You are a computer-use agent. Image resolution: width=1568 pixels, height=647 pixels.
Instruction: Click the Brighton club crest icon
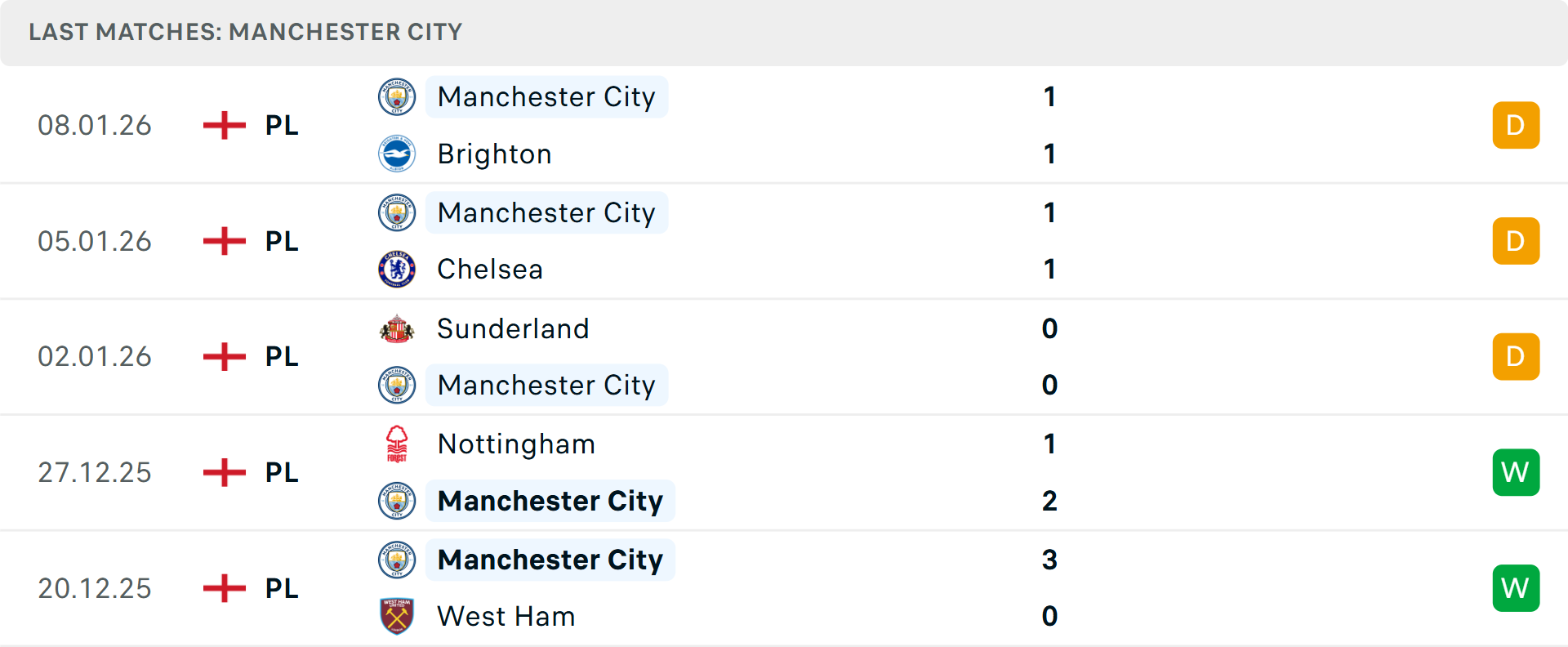397,154
